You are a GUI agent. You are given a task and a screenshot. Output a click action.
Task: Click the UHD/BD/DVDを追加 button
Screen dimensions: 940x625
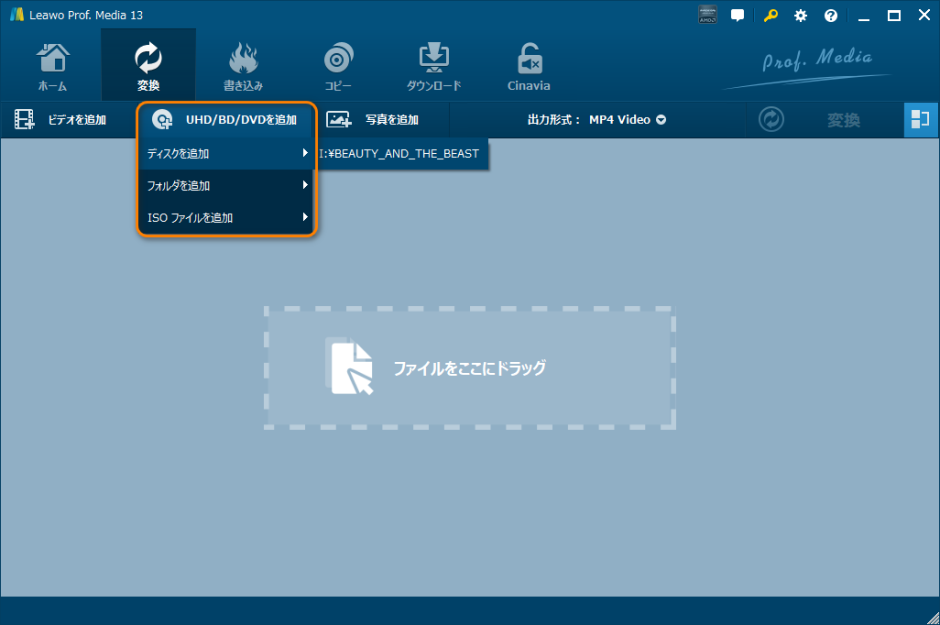point(226,120)
